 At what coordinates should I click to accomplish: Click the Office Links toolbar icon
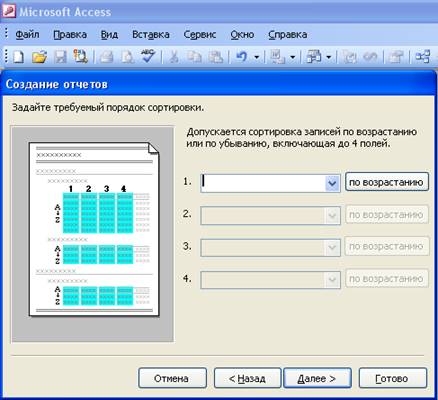click(x=277, y=57)
